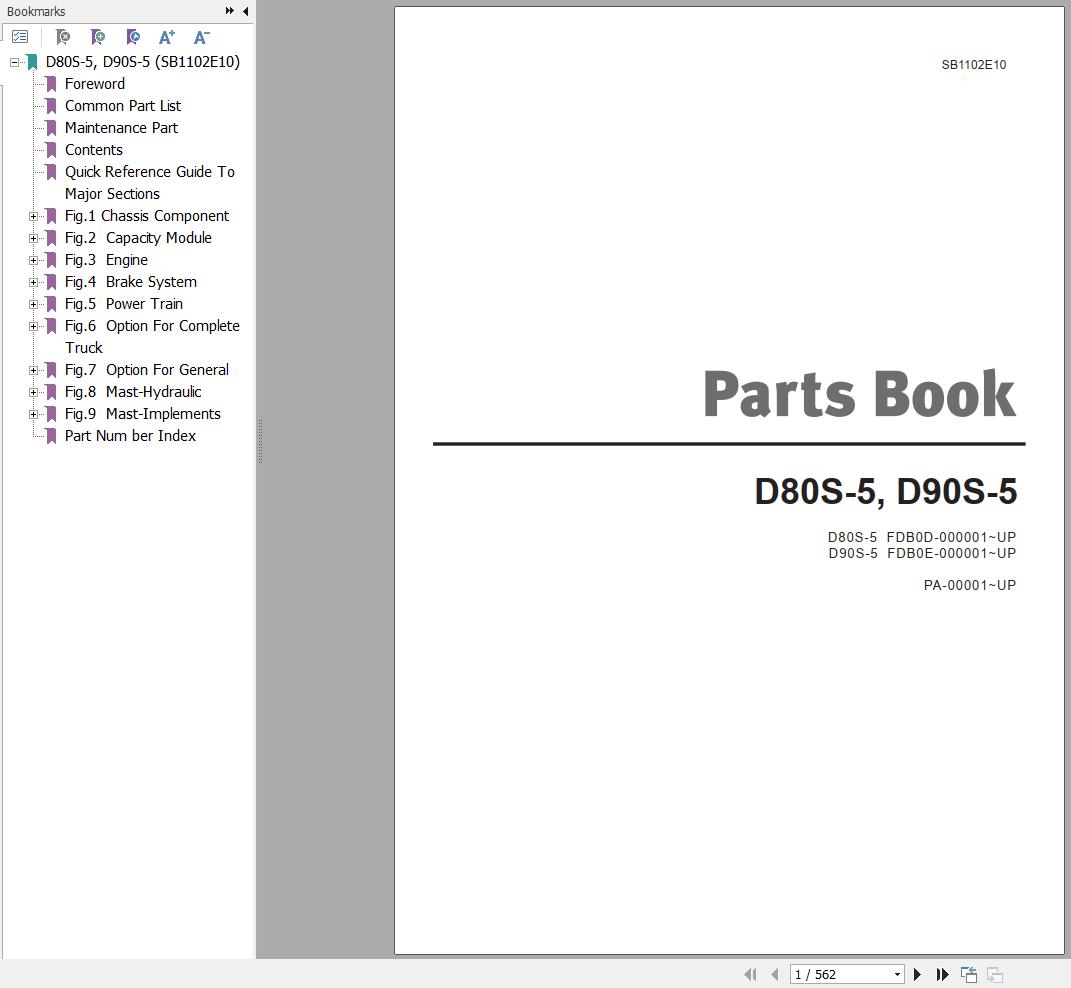Image resolution: width=1071 pixels, height=988 pixels.
Task: Open the Foreword bookmark
Action: click(x=95, y=84)
